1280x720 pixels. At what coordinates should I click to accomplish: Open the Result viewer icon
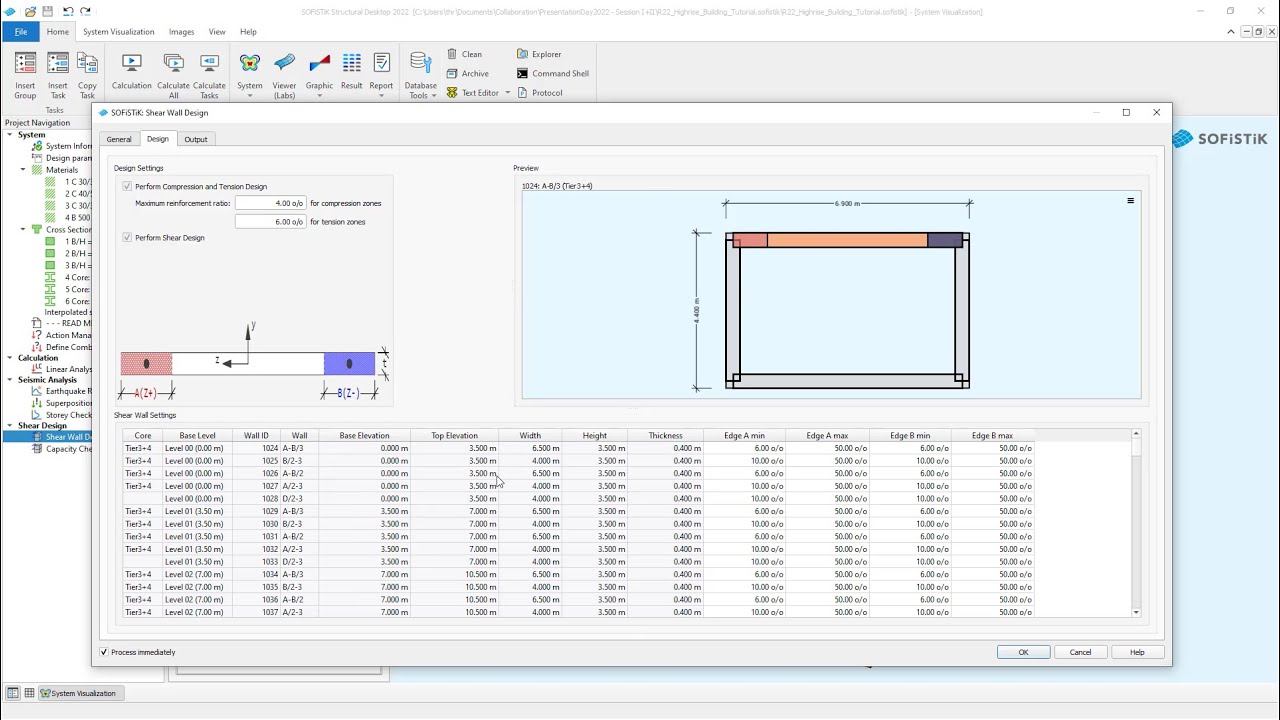351,64
